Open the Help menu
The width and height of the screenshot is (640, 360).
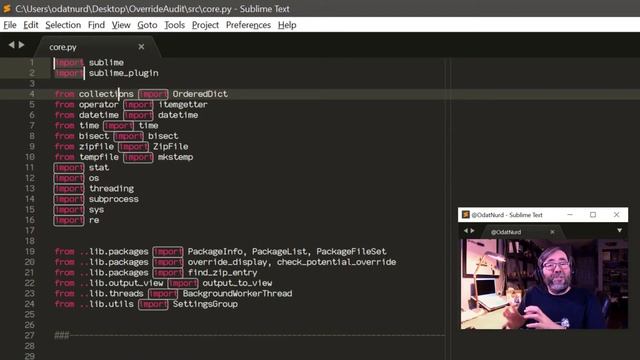coord(287,25)
